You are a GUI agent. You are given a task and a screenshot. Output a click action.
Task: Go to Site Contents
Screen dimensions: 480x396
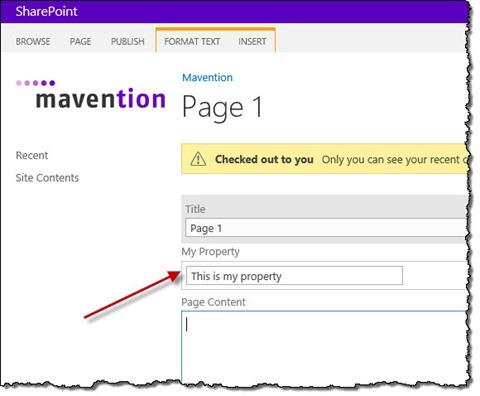point(47,178)
